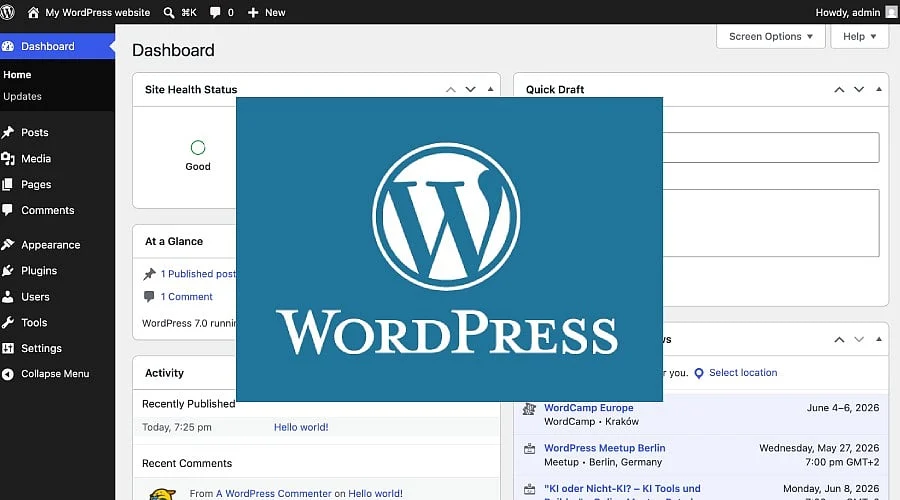Toggle the Events and News panel
The width and height of the screenshot is (900, 500).
[x=879, y=339]
